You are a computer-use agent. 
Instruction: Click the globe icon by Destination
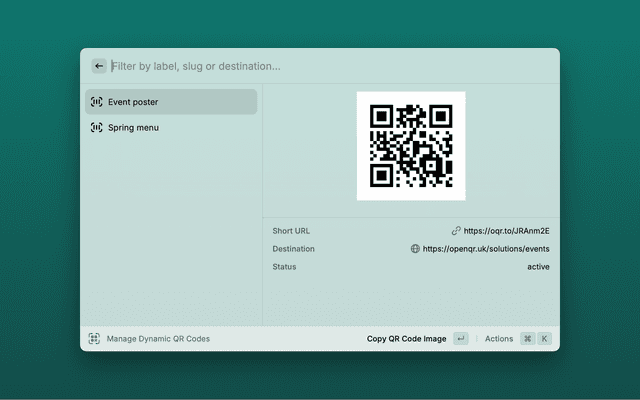(415, 249)
